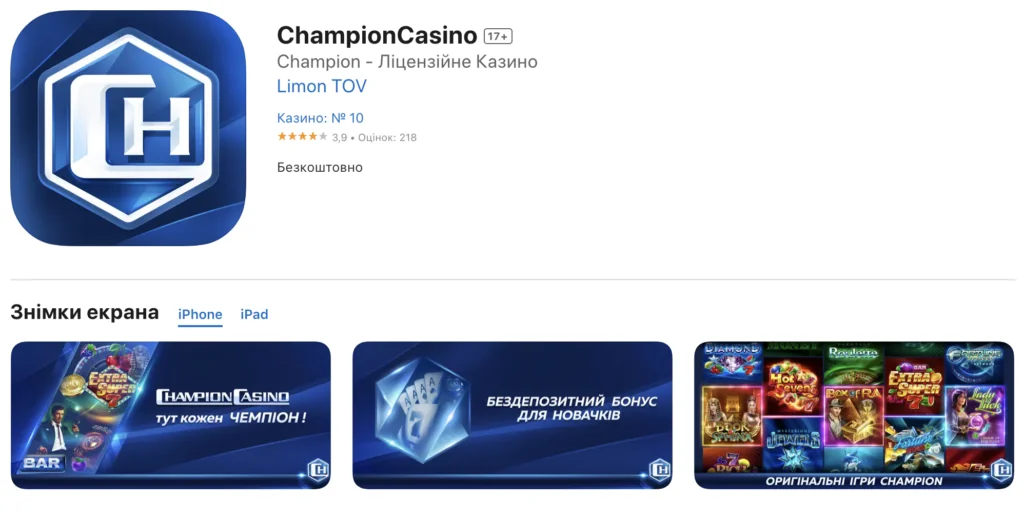Click the large ChampionCasino hexagon app icon

click(128, 128)
